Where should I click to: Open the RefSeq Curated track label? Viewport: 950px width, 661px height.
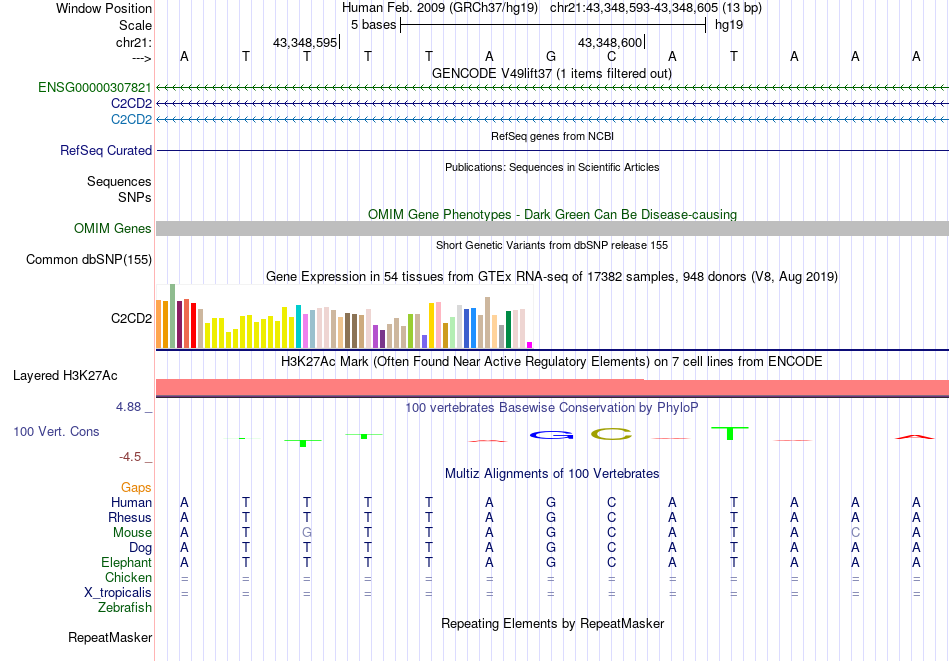106,150
